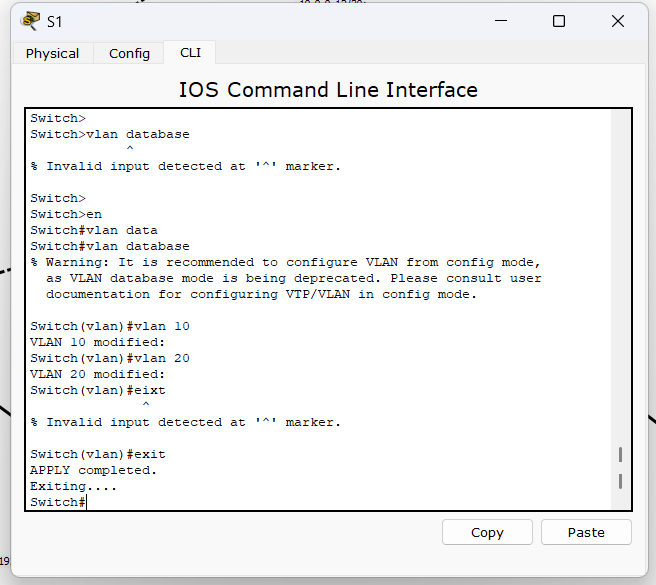Click the CLI terminal scrollbar thumb
Screen dimensions: 656x585
[x=620, y=468]
